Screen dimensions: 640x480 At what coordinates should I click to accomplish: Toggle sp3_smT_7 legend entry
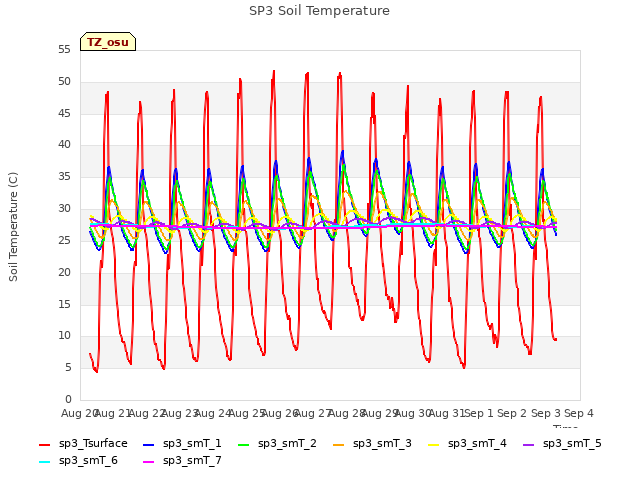[x=182, y=461]
